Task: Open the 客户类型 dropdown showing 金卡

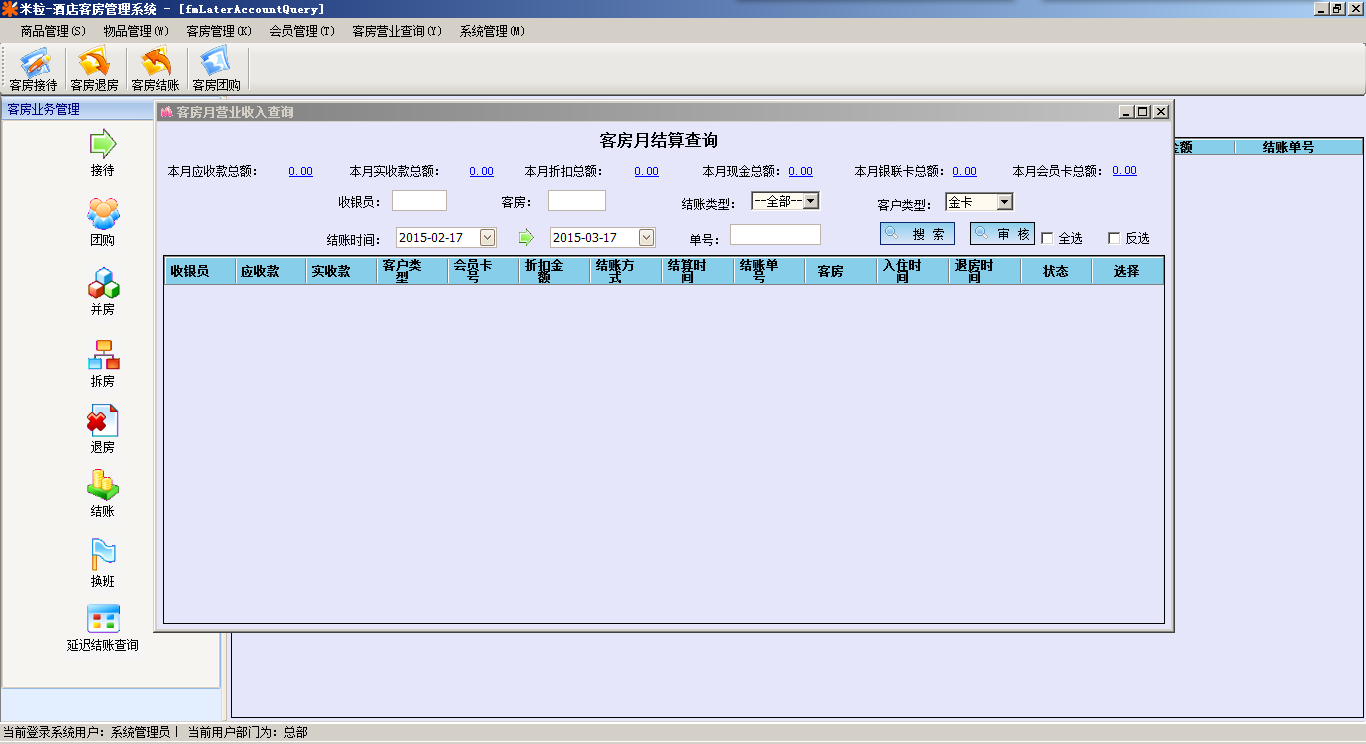Action: [x=1004, y=202]
